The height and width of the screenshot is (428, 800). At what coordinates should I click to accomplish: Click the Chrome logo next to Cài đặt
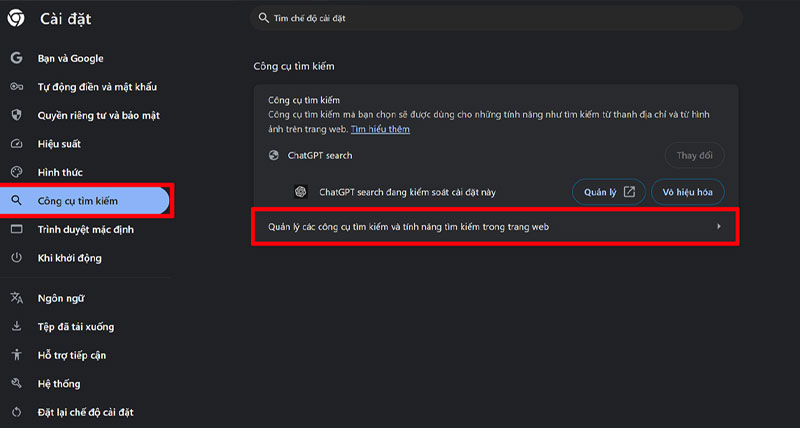17,18
